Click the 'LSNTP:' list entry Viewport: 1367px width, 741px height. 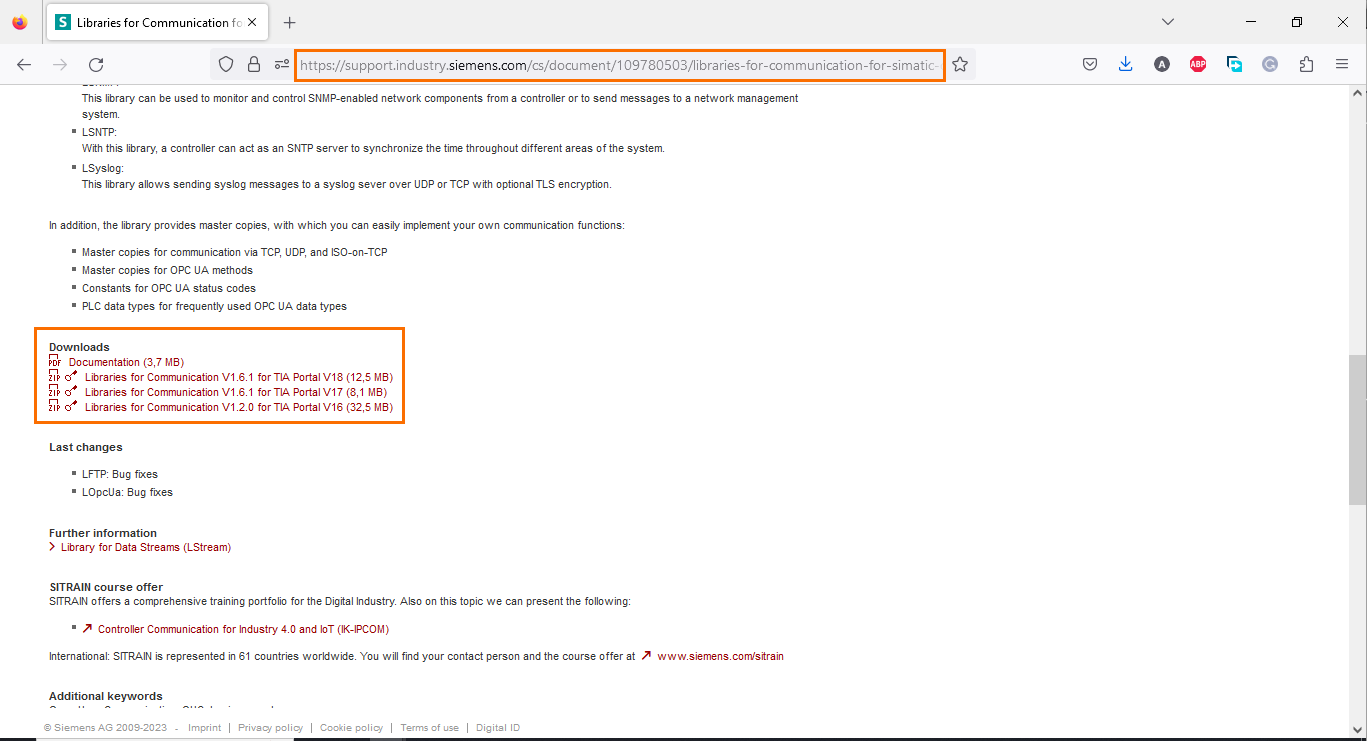(x=100, y=132)
